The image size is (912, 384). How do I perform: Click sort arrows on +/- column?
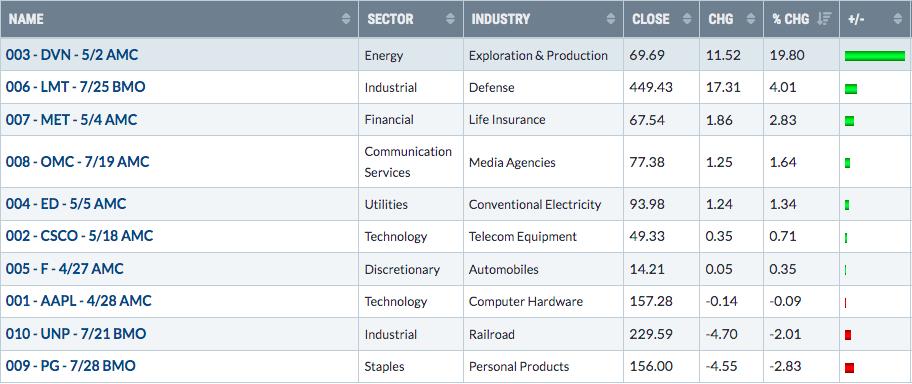click(x=897, y=19)
